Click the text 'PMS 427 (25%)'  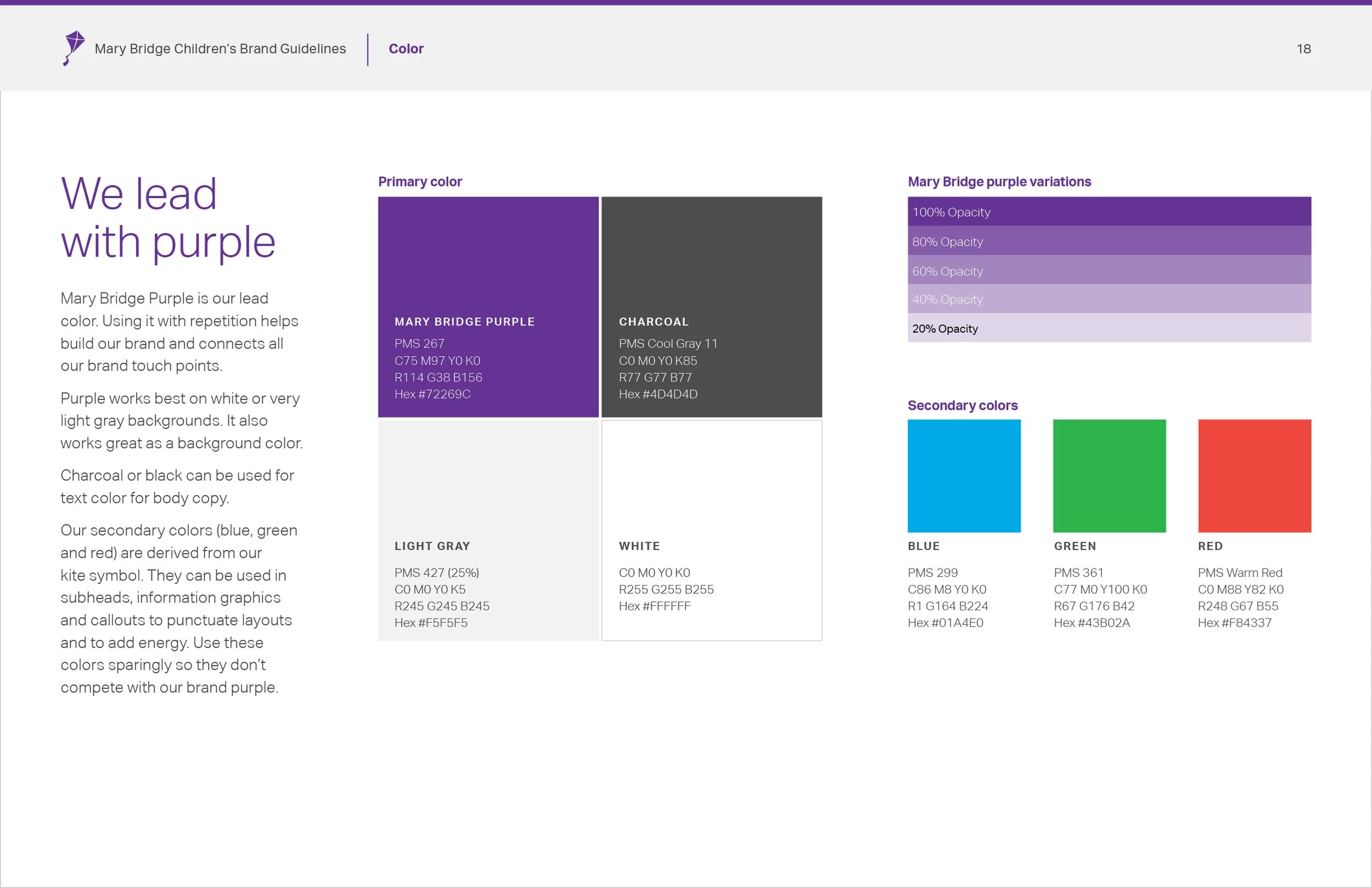[x=436, y=572]
